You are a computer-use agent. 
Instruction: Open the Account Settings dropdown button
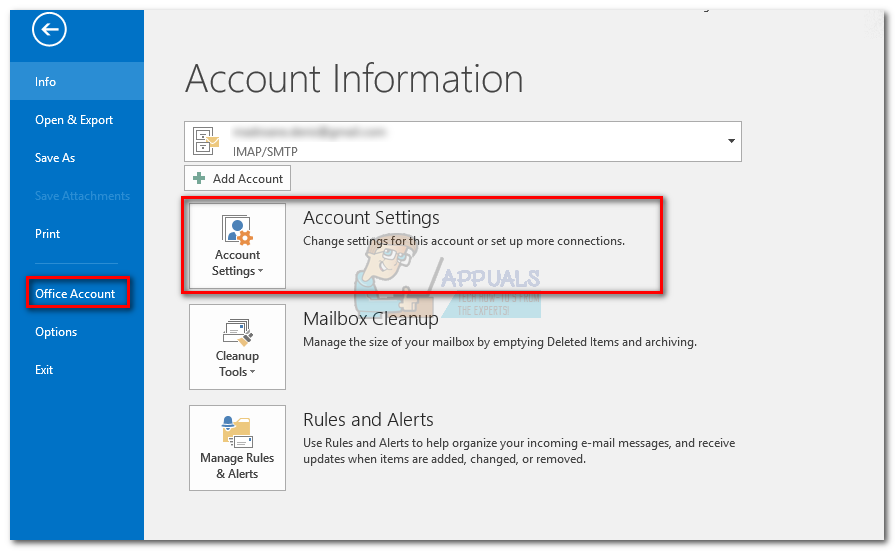[237, 246]
